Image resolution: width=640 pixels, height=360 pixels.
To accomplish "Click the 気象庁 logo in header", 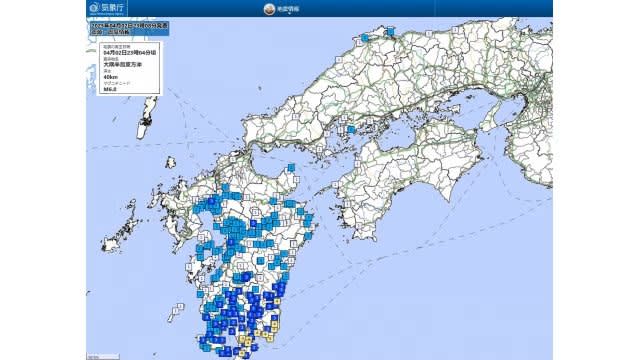I will (x=107, y=8).
